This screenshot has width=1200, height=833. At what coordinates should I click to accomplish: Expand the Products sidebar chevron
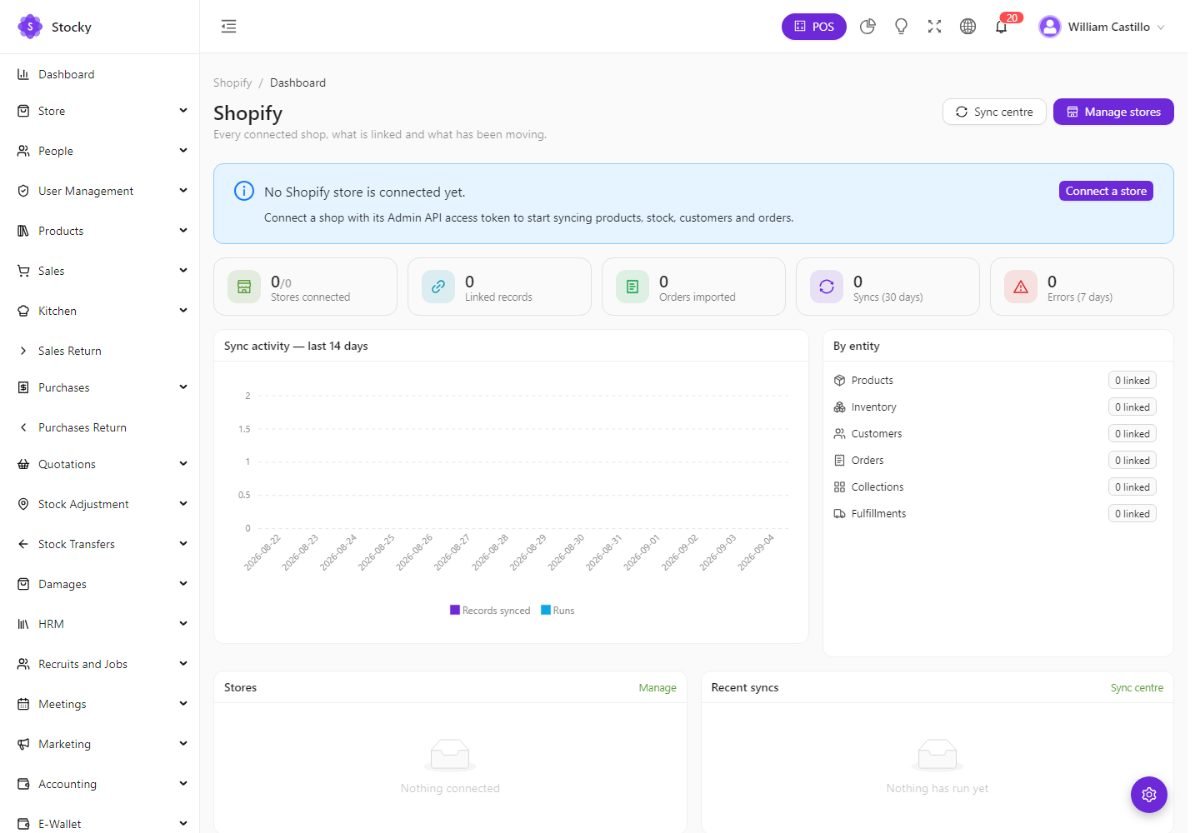click(x=183, y=231)
